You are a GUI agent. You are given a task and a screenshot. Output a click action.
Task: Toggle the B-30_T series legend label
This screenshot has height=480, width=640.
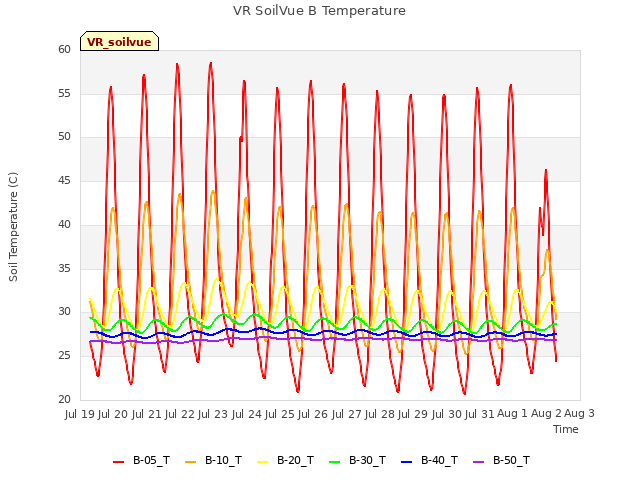click(367, 461)
